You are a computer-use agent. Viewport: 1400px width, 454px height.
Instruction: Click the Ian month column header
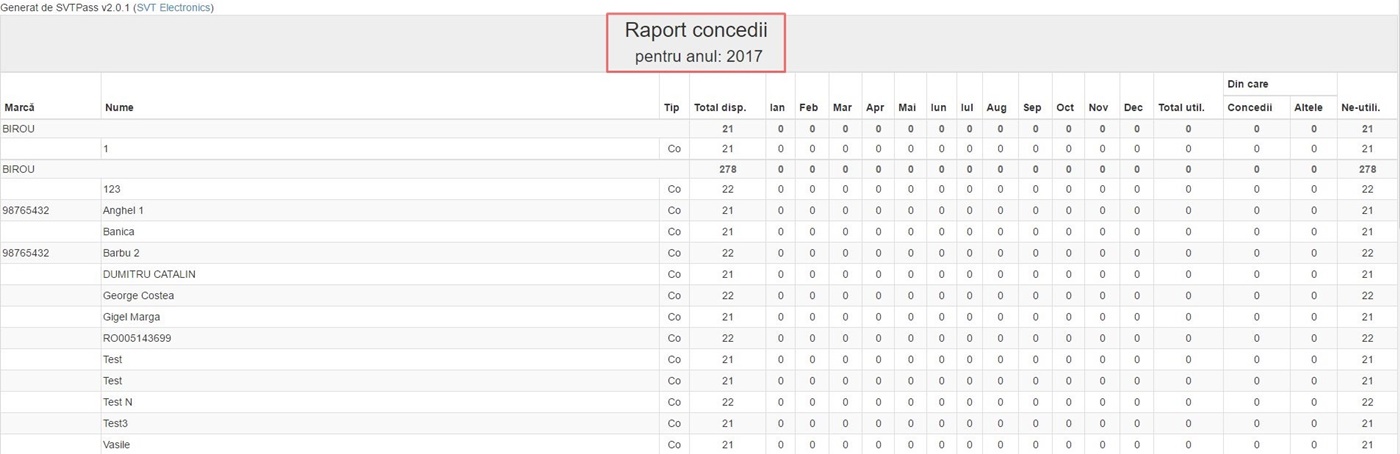[776, 107]
